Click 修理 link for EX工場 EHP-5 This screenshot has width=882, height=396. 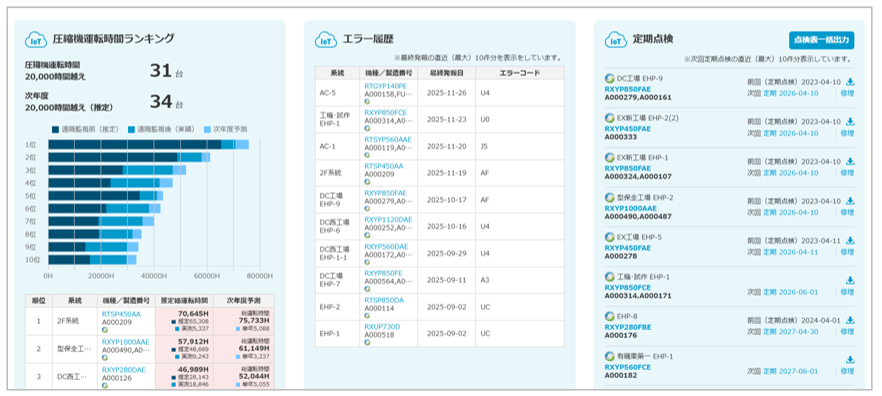click(x=847, y=252)
